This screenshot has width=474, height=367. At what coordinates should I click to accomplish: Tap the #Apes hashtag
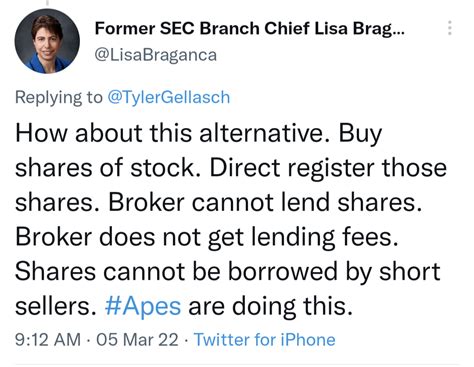[x=143, y=306]
